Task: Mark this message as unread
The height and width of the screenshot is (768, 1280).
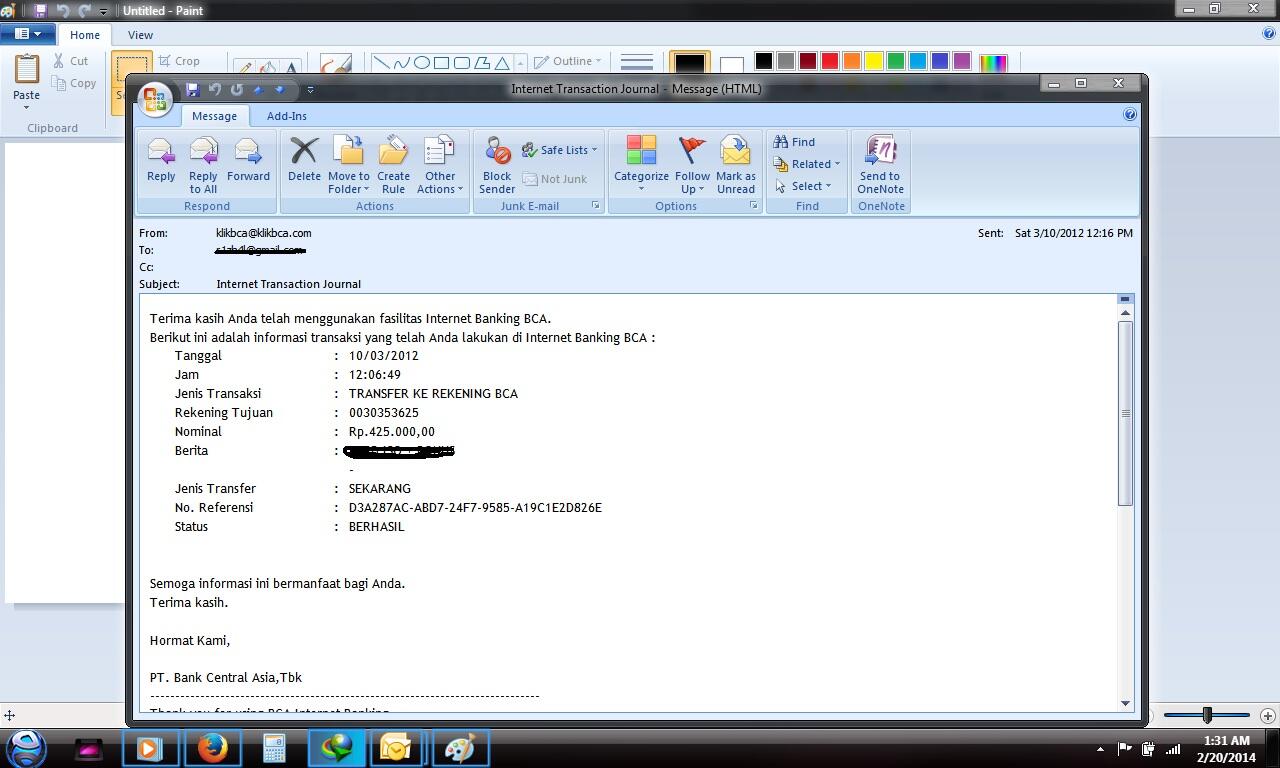Action: click(x=735, y=164)
